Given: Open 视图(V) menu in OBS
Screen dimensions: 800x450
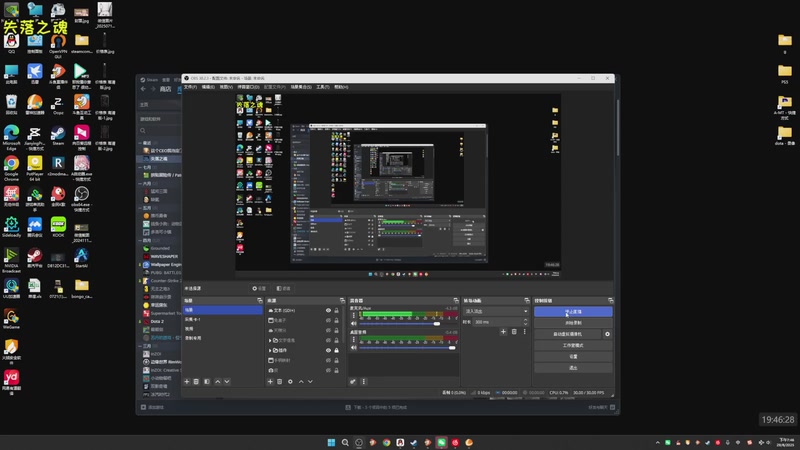Looking at the screenshot, I should (x=226, y=87).
